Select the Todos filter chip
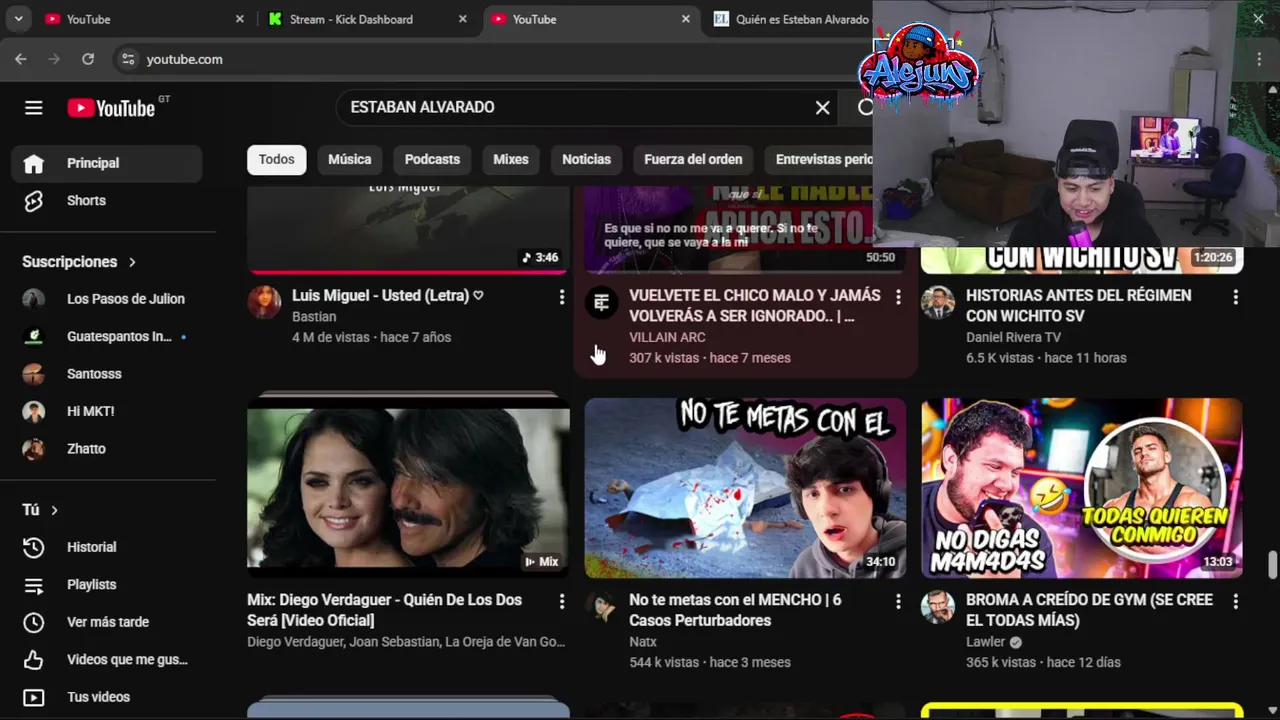This screenshot has height=720, width=1280. 277,159
